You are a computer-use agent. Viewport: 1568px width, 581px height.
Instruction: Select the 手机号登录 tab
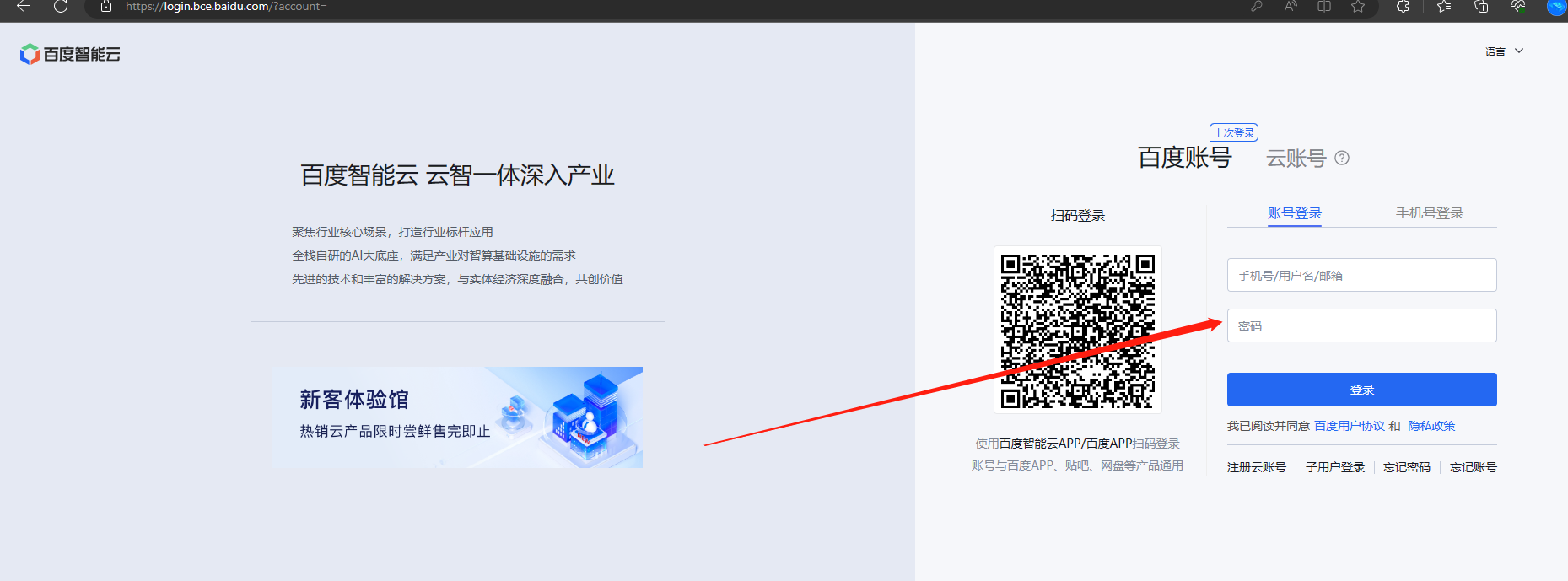pos(1430,213)
